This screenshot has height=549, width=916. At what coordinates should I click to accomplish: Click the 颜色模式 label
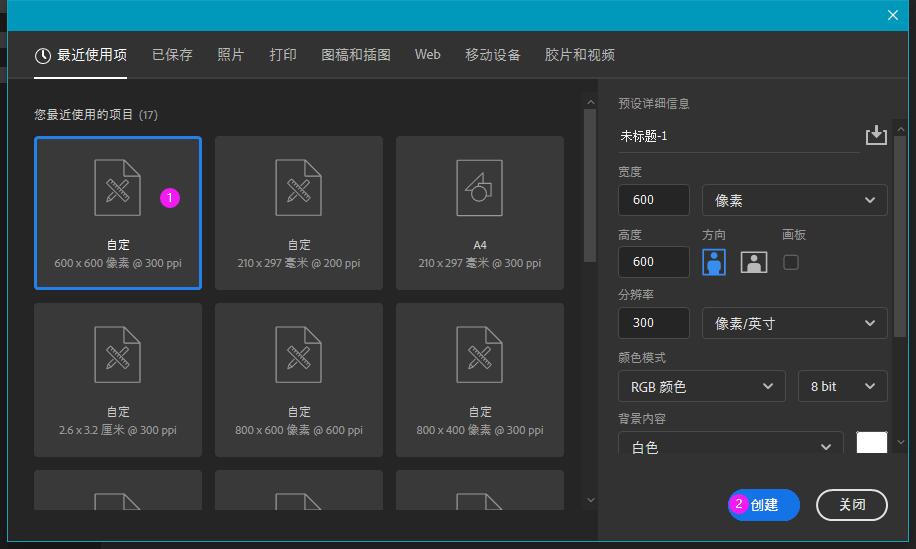point(642,357)
